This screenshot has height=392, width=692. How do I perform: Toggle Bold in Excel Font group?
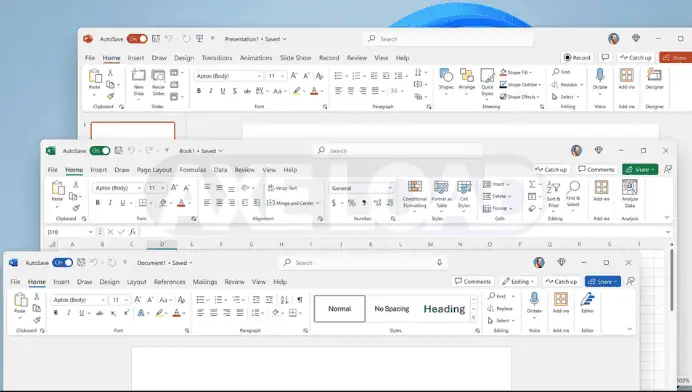[x=98, y=203]
